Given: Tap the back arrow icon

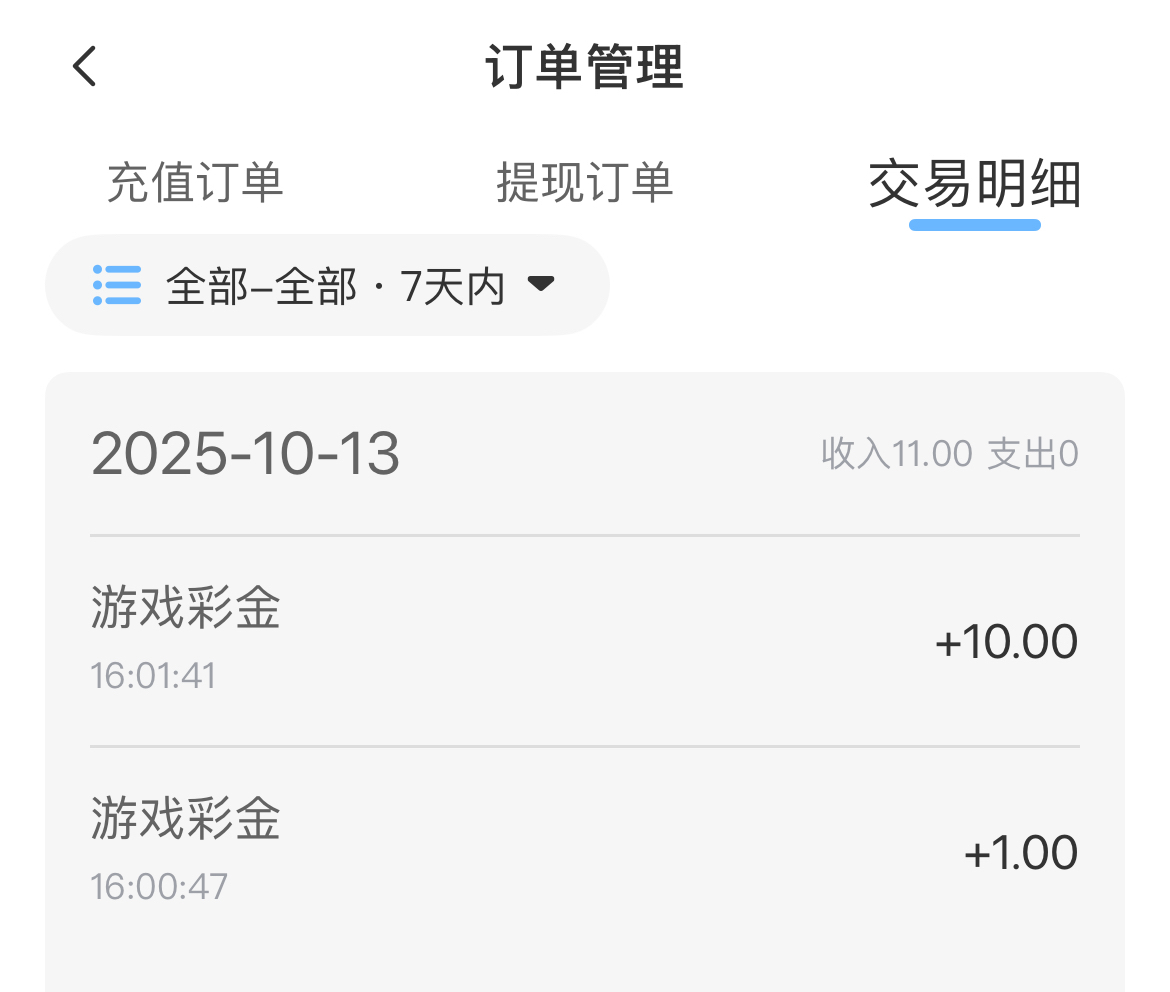Looking at the screenshot, I should coord(85,67).
